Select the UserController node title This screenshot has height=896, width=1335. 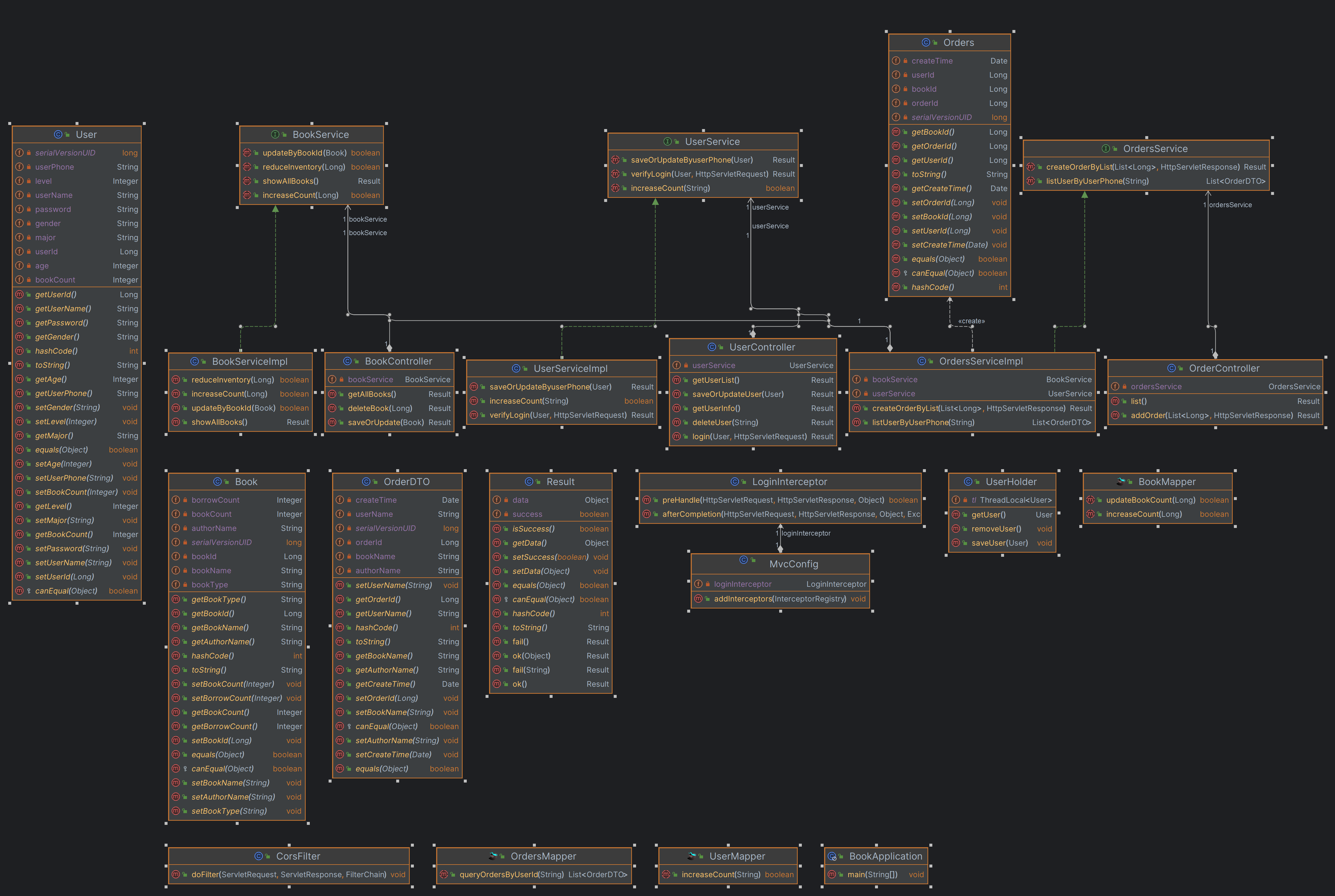pos(762,347)
